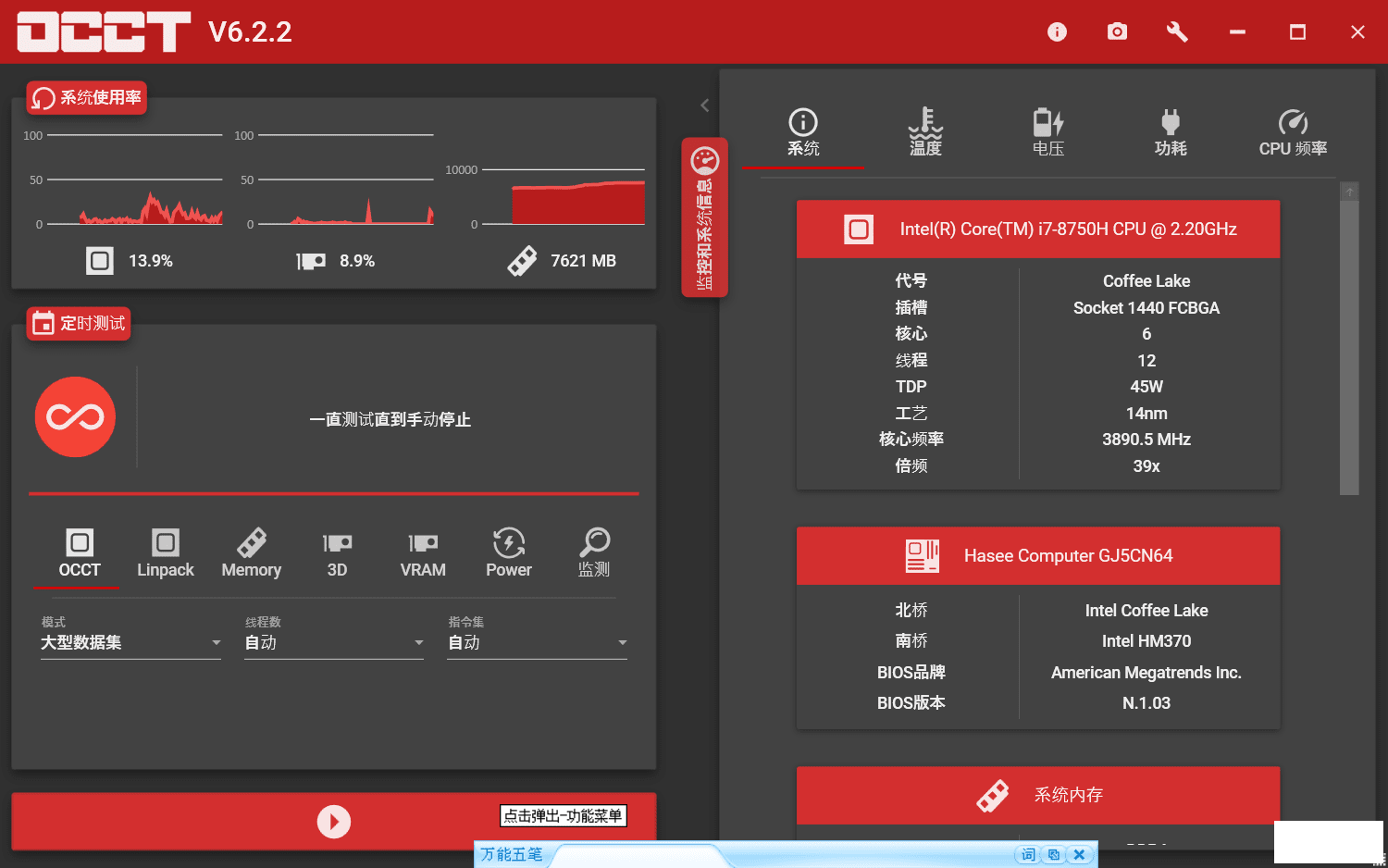
Task: Open the 模式 dropdown showing 大型数据集
Action: point(130,642)
